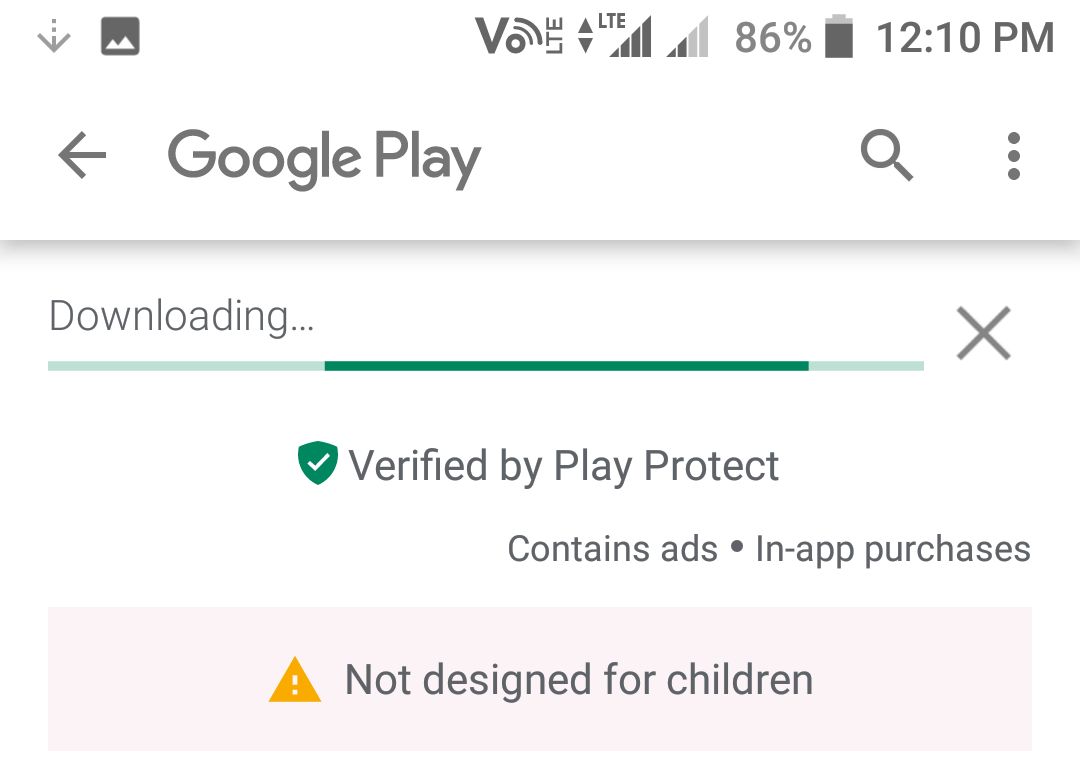Open the three-dot overflow menu
The width and height of the screenshot is (1080, 761).
[x=1013, y=157]
